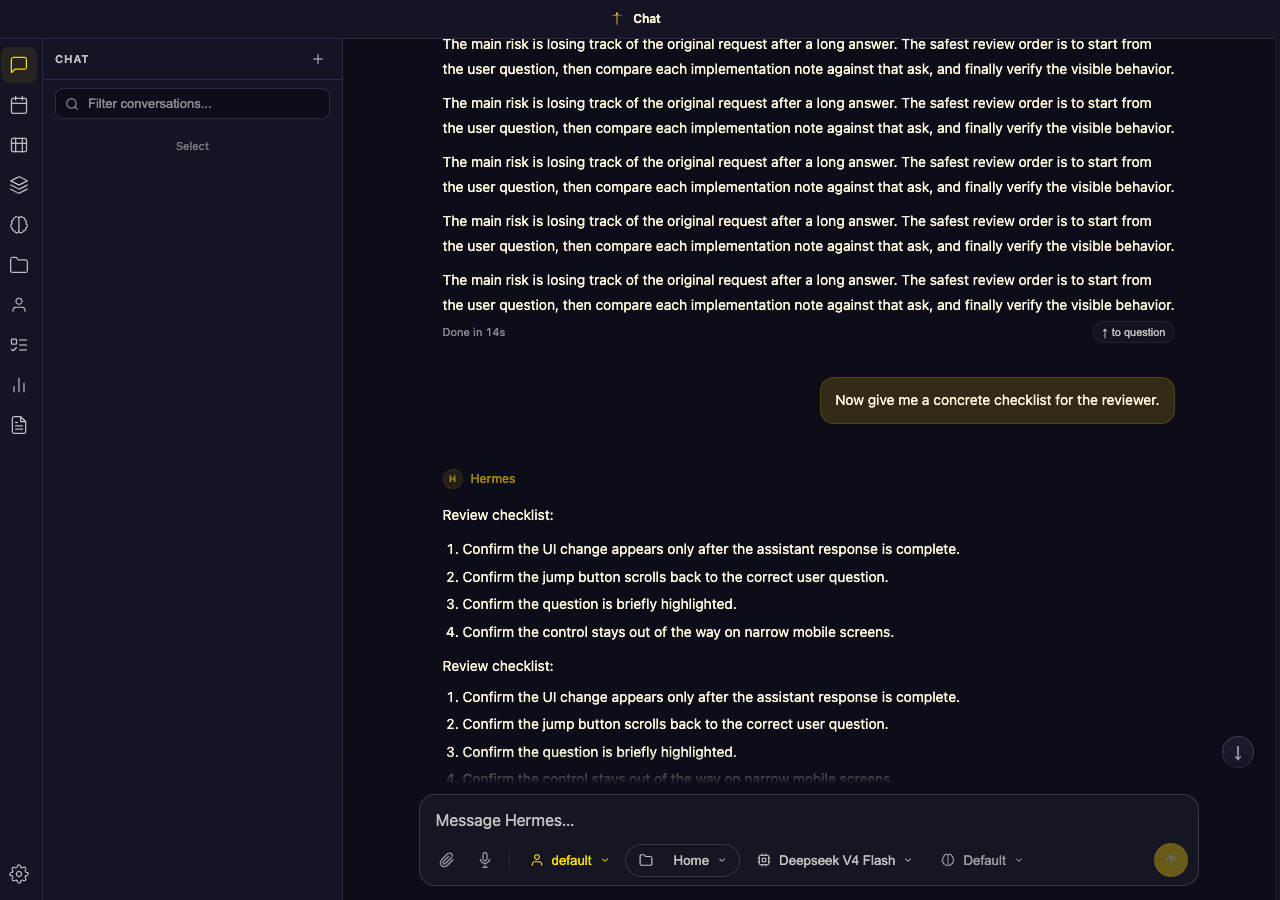Expand the default profile dropdown

click(x=570, y=860)
